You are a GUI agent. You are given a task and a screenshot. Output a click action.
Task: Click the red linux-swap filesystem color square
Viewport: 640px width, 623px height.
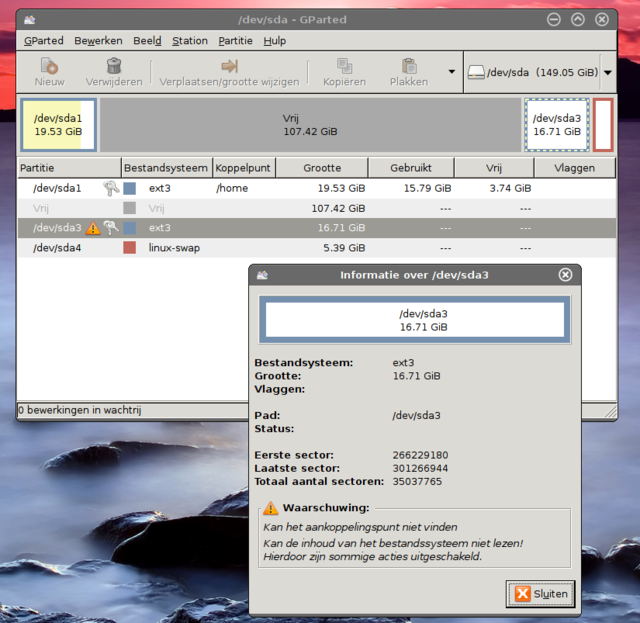(130, 248)
